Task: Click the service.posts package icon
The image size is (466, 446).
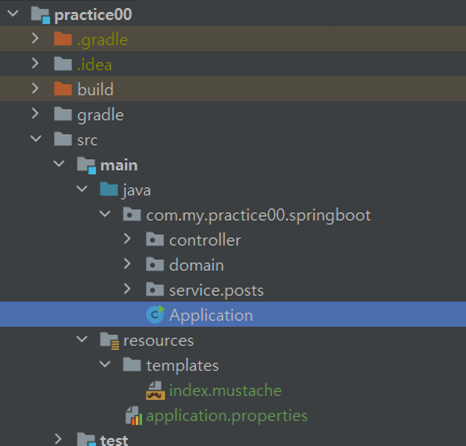Action: [x=155, y=290]
